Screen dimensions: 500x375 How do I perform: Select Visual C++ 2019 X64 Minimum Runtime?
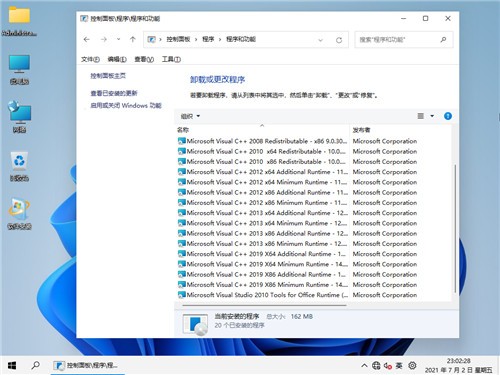[263, 264]
